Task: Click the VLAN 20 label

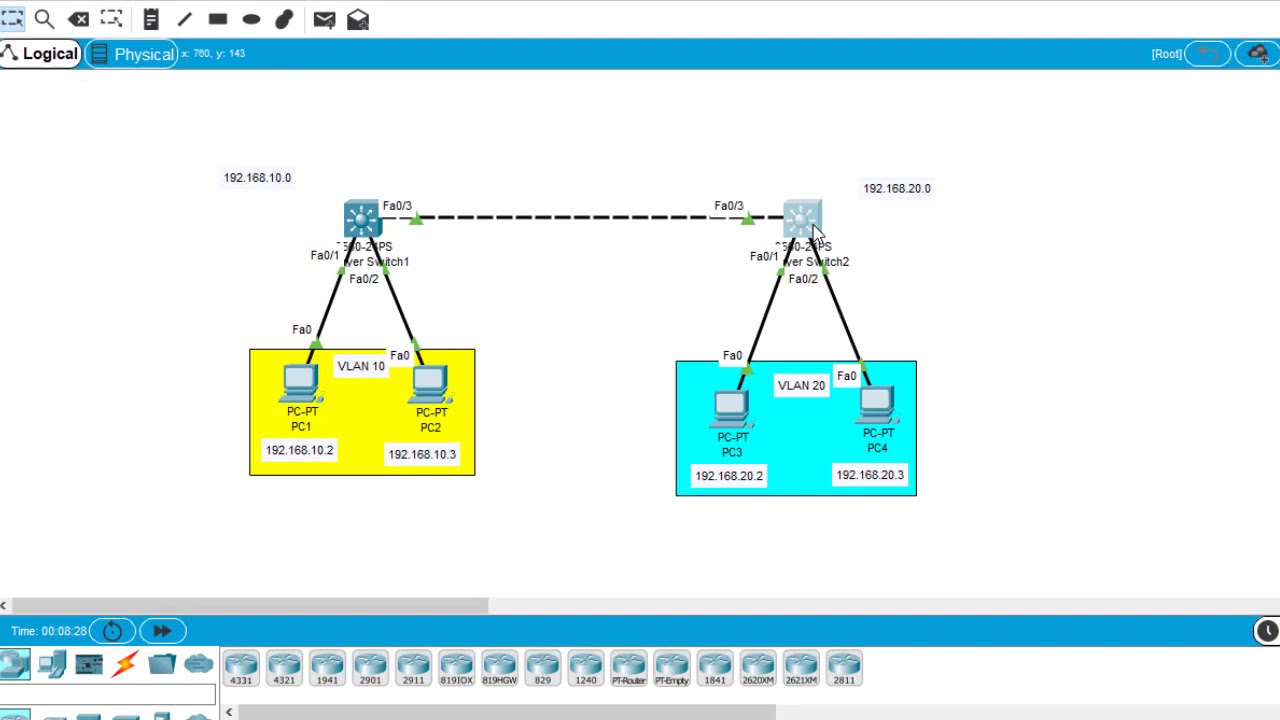Action: (802, 385)
